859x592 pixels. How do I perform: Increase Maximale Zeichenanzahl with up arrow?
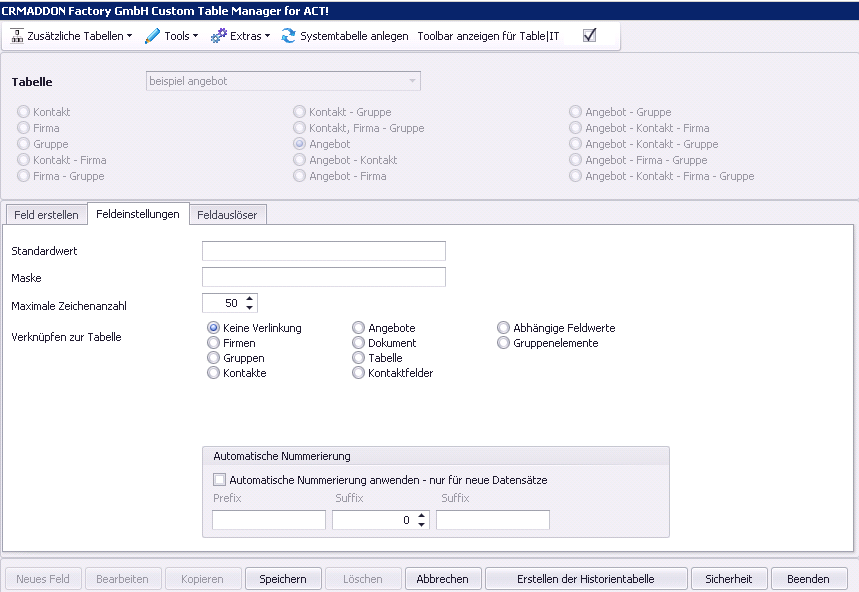click(x=250, y=298)
